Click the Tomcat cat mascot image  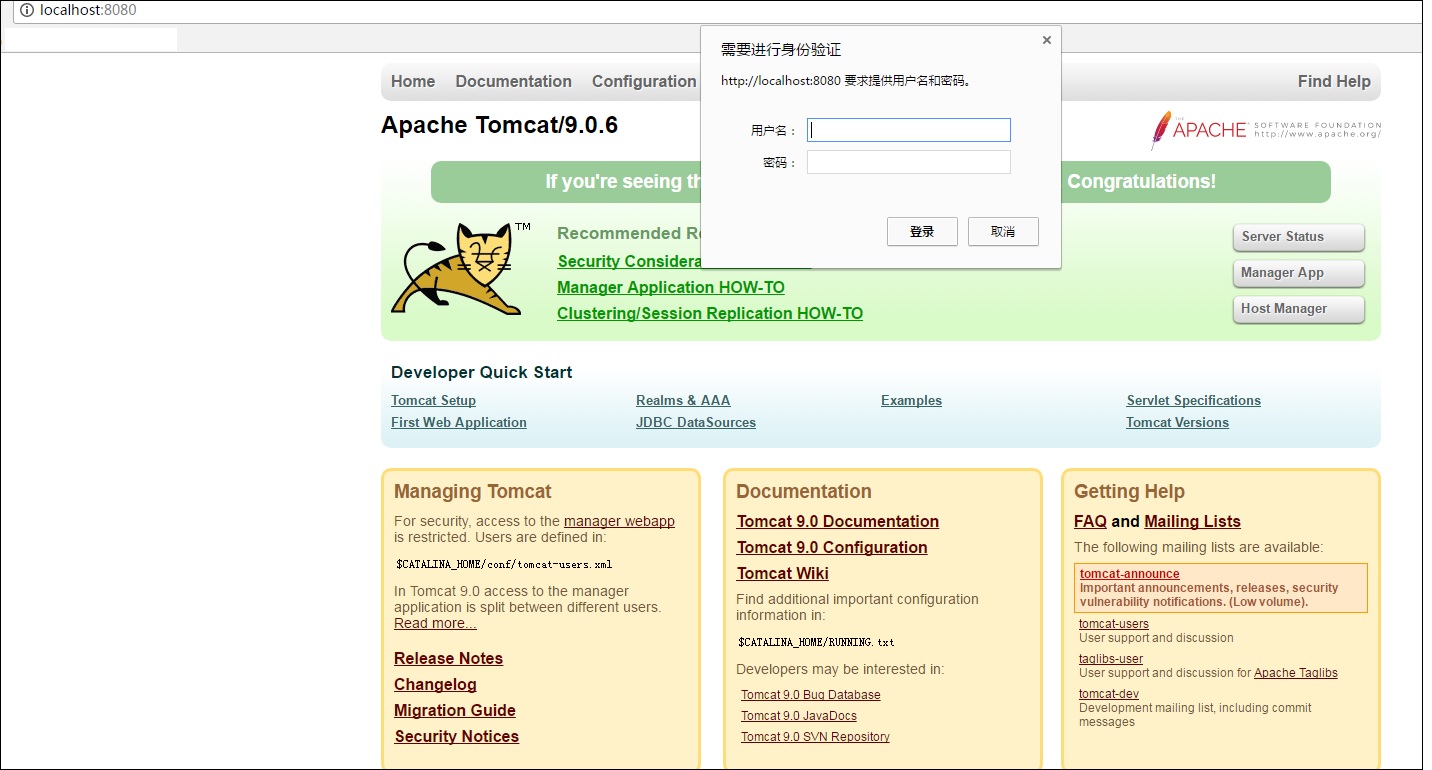[x=461, y=269]
